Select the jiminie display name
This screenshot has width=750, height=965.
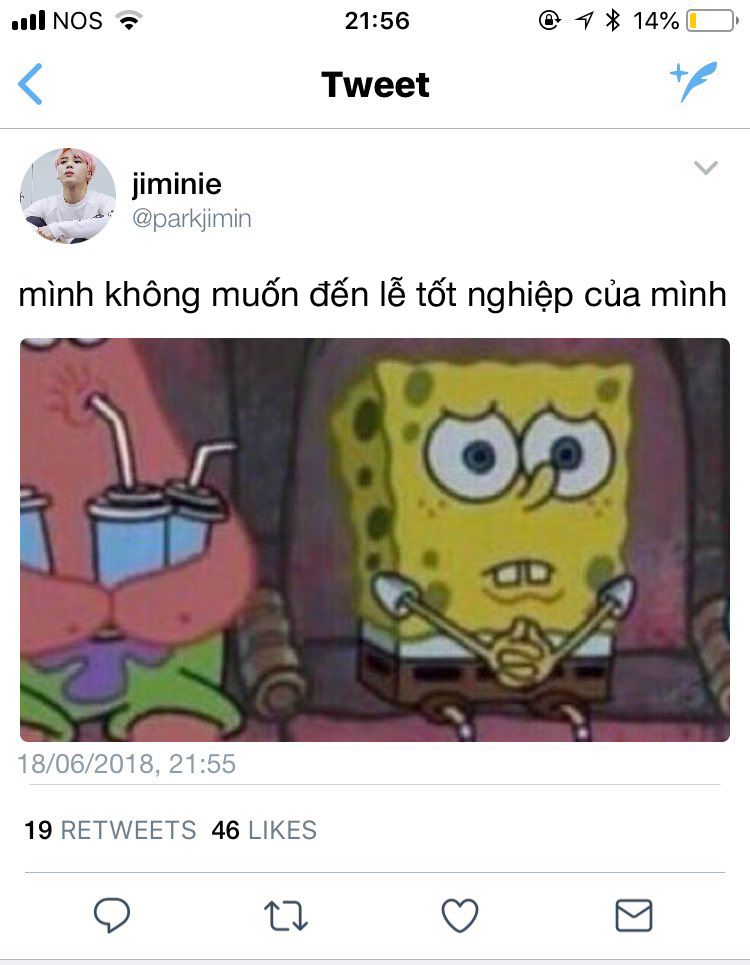coord(177,183)
